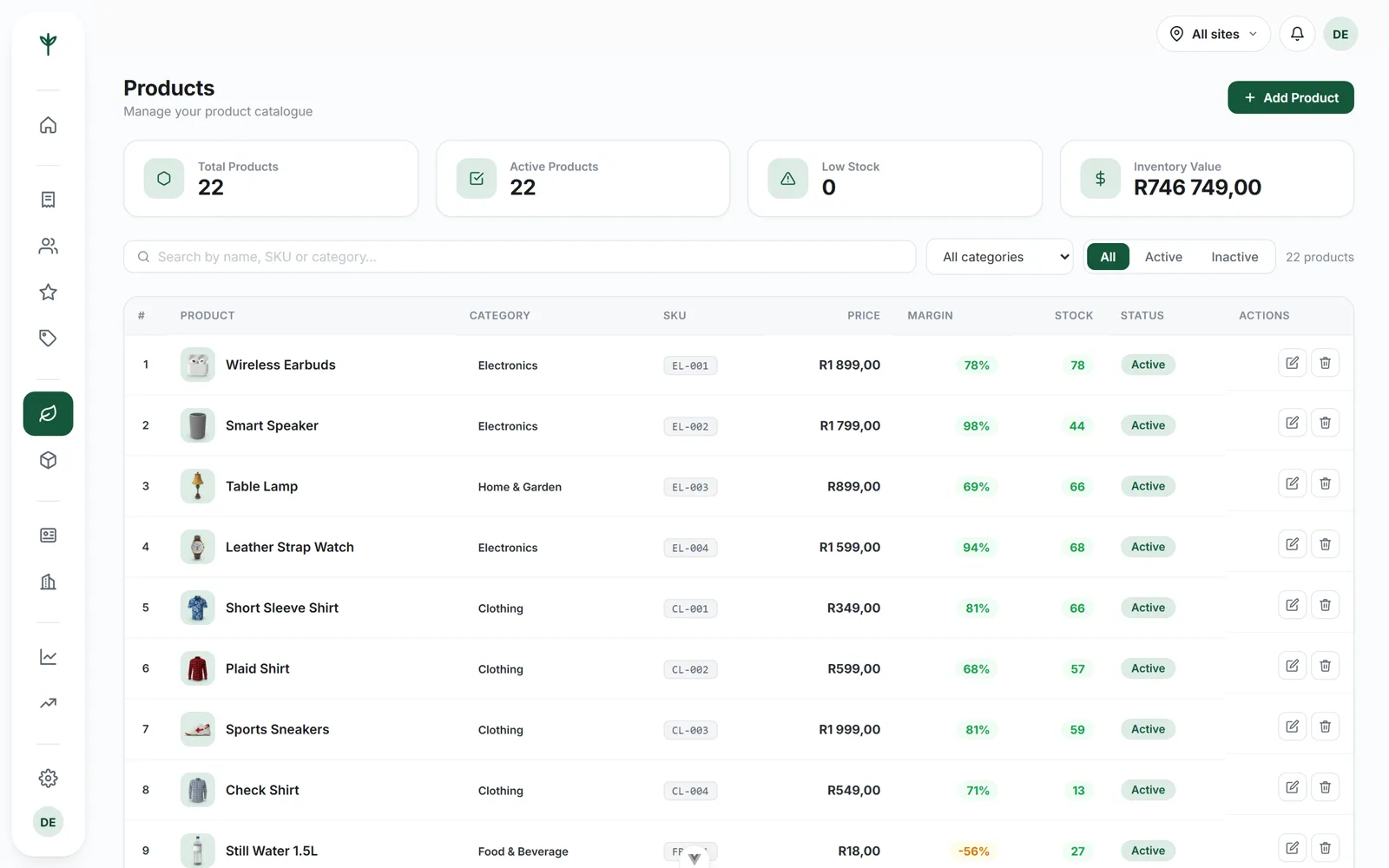Edit the Plaid Shirt product
The image size is (1389, 868).
[x=1292, y=666]
